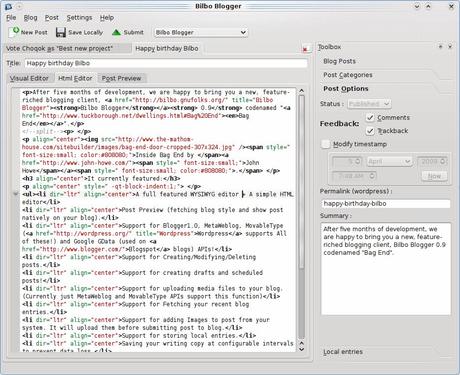Click the Toolbox panel title
Viewport: 460px width, 375px height.
(329, 47)
